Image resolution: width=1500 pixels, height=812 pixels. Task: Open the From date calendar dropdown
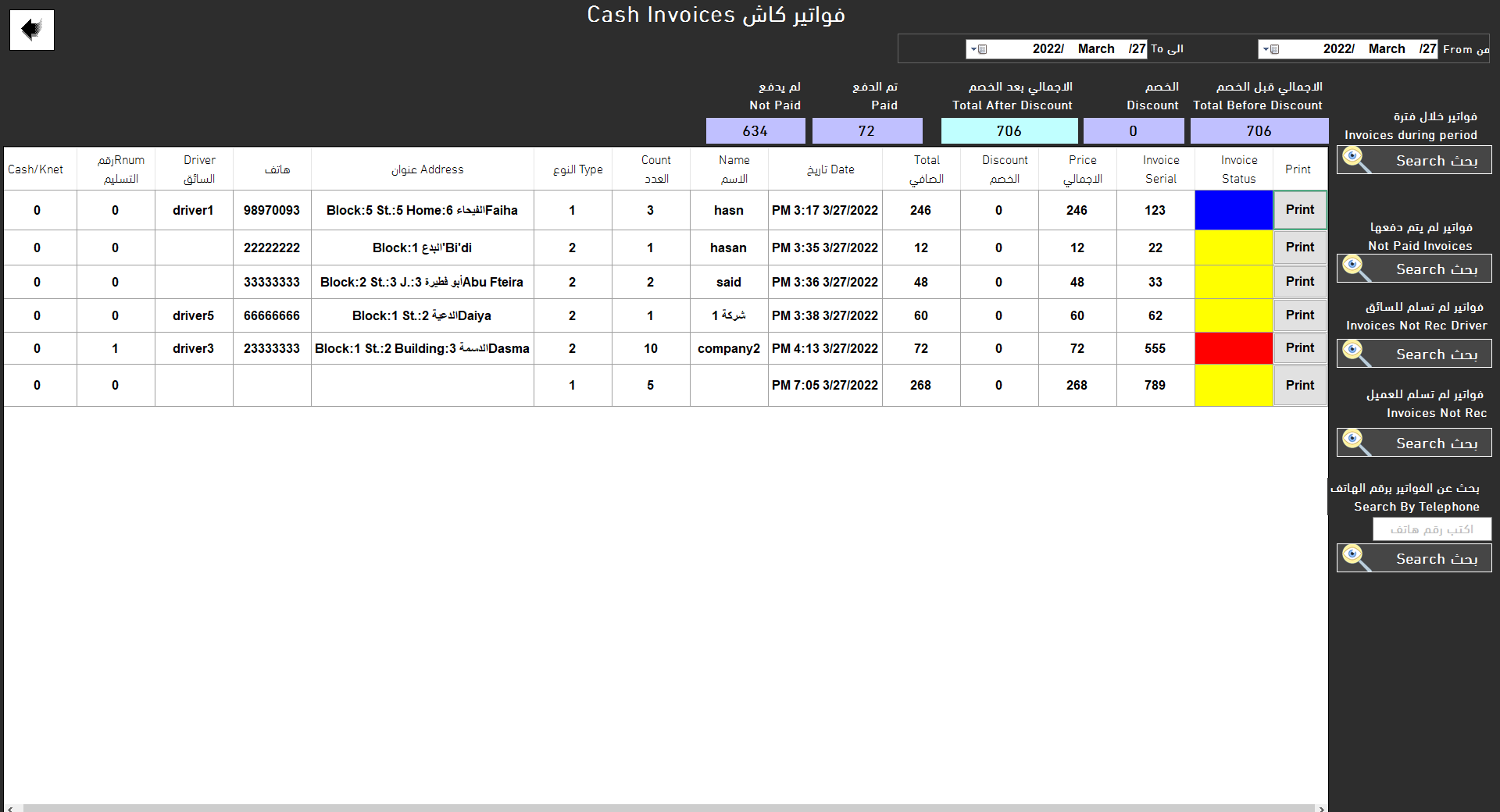click(x=1270, y=49)
